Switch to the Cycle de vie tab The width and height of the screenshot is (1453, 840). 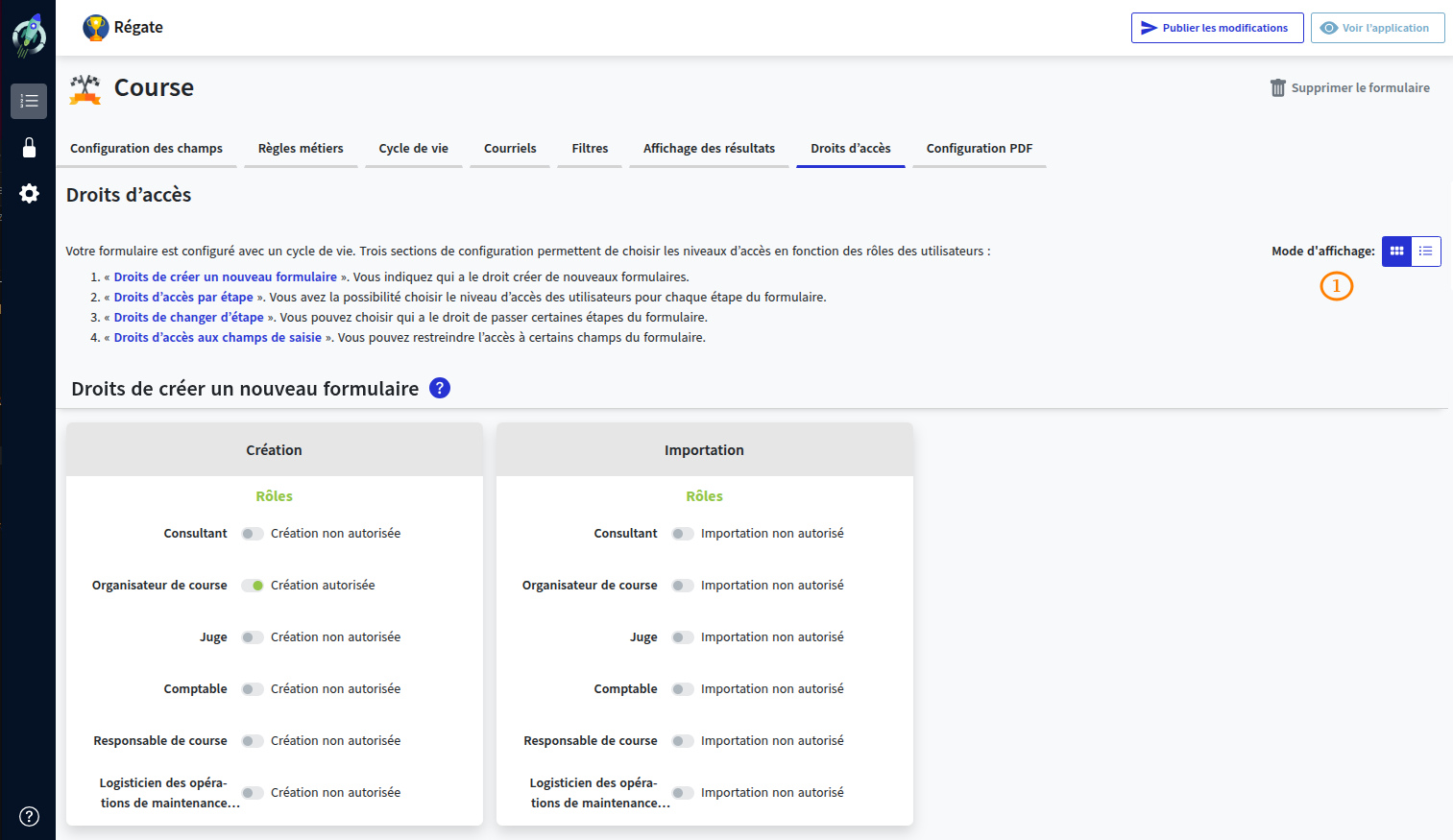point(413,148)
